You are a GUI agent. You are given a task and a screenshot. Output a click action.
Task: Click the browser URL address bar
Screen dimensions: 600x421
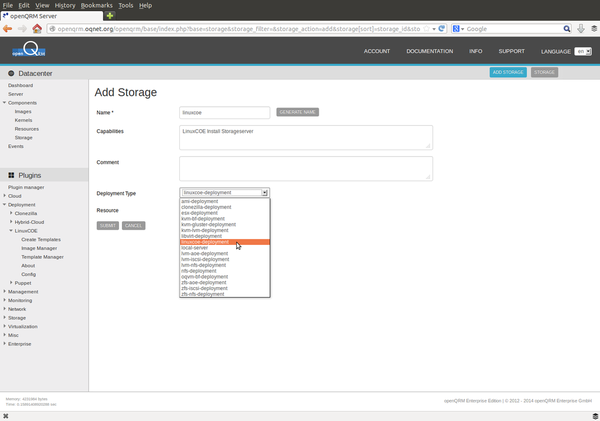click(x=239, y=29)
